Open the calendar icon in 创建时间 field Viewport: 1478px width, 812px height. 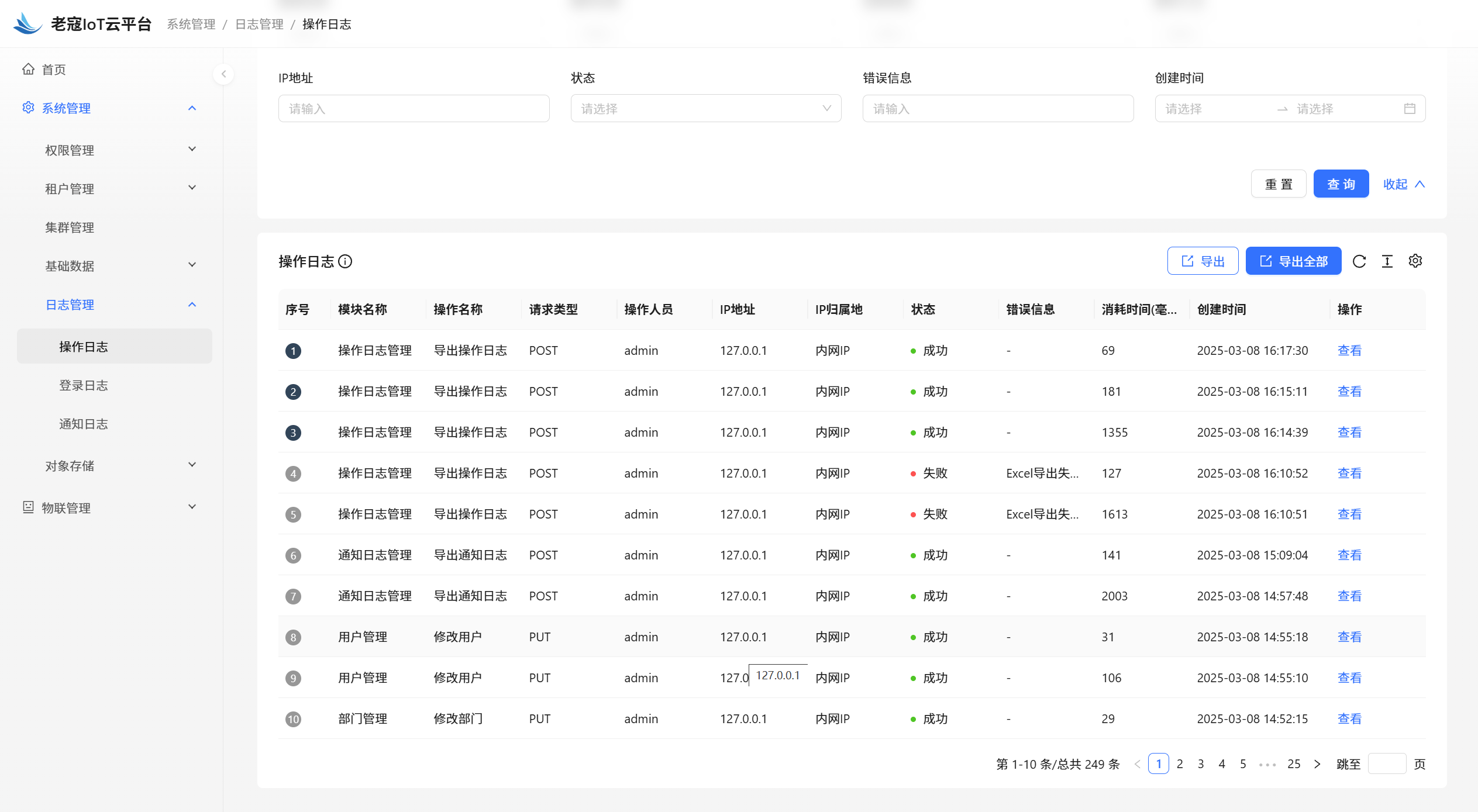point(1410,109)
